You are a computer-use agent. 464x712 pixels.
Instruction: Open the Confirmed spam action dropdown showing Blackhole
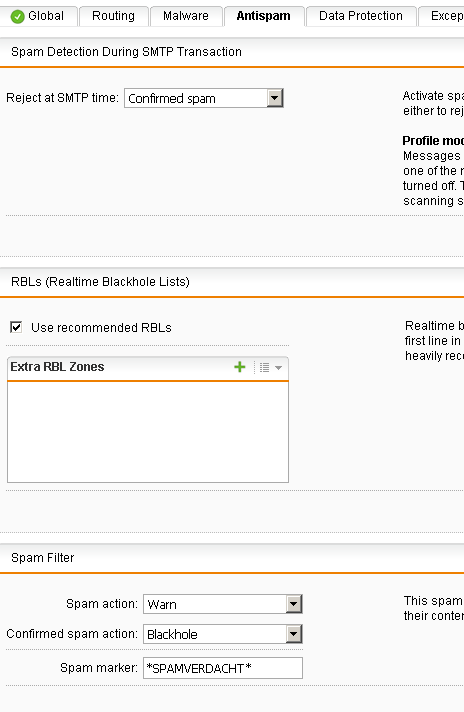222,634
